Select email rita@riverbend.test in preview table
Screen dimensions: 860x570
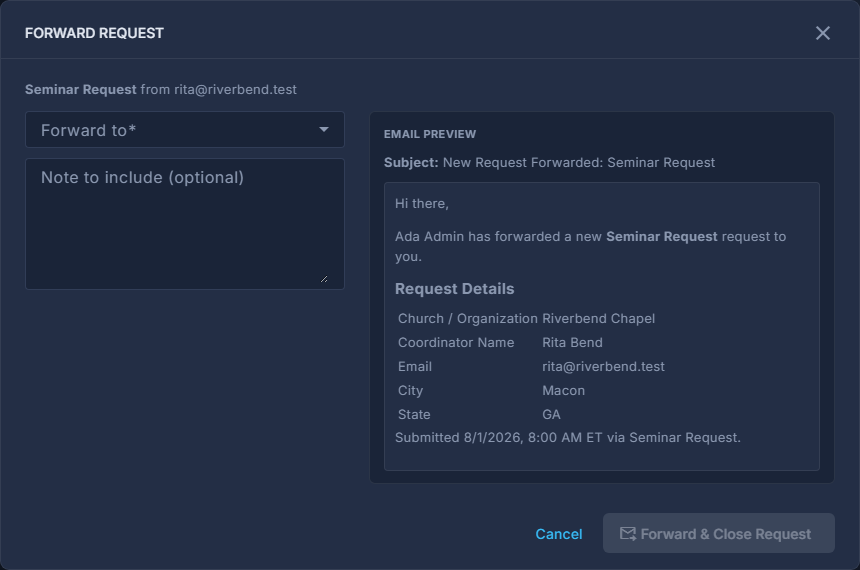[603, 366]
